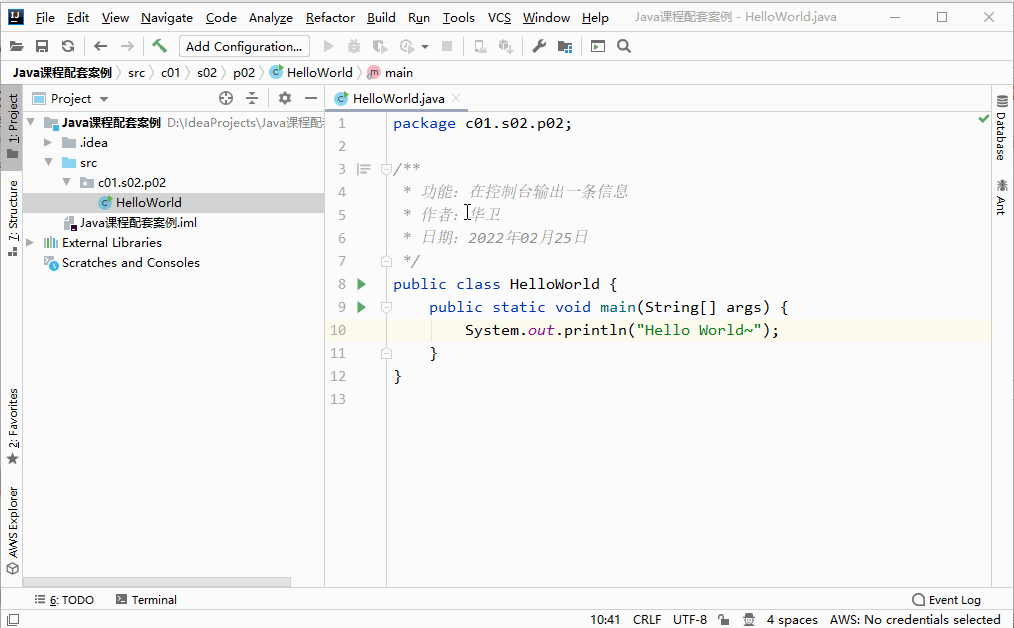Click the inspector hector status bar icon
The height and width of the screenshot is (628, 1014).
click(x=748, y=620)
